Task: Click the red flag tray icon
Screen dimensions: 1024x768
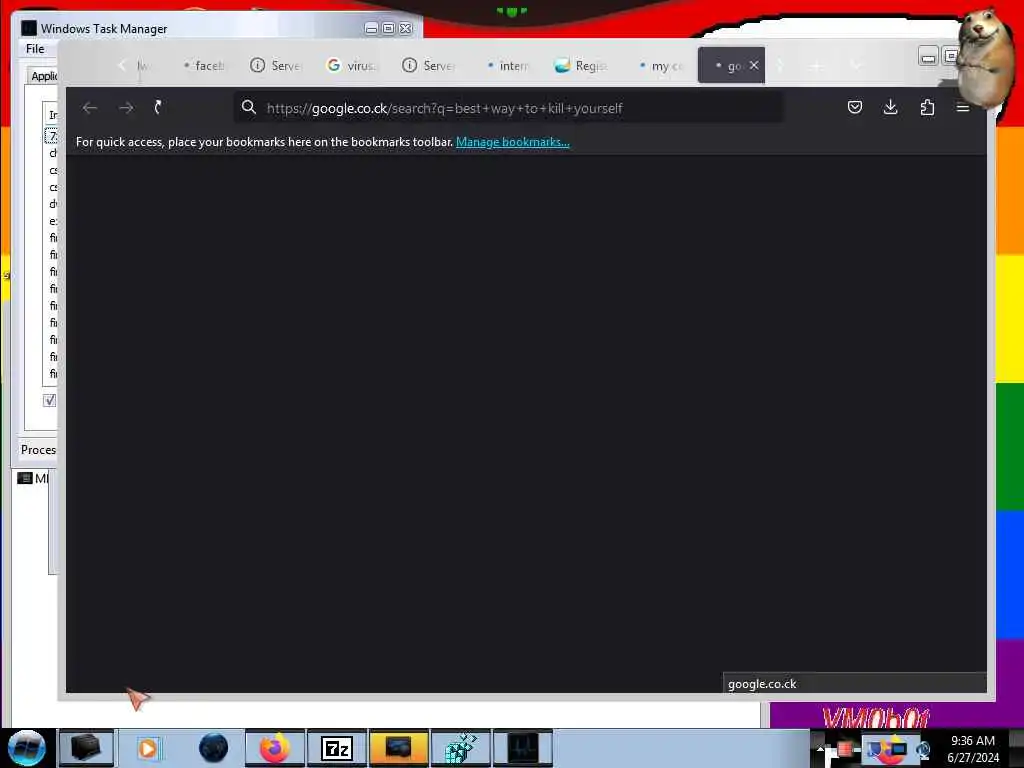Action: pos(844,748)
